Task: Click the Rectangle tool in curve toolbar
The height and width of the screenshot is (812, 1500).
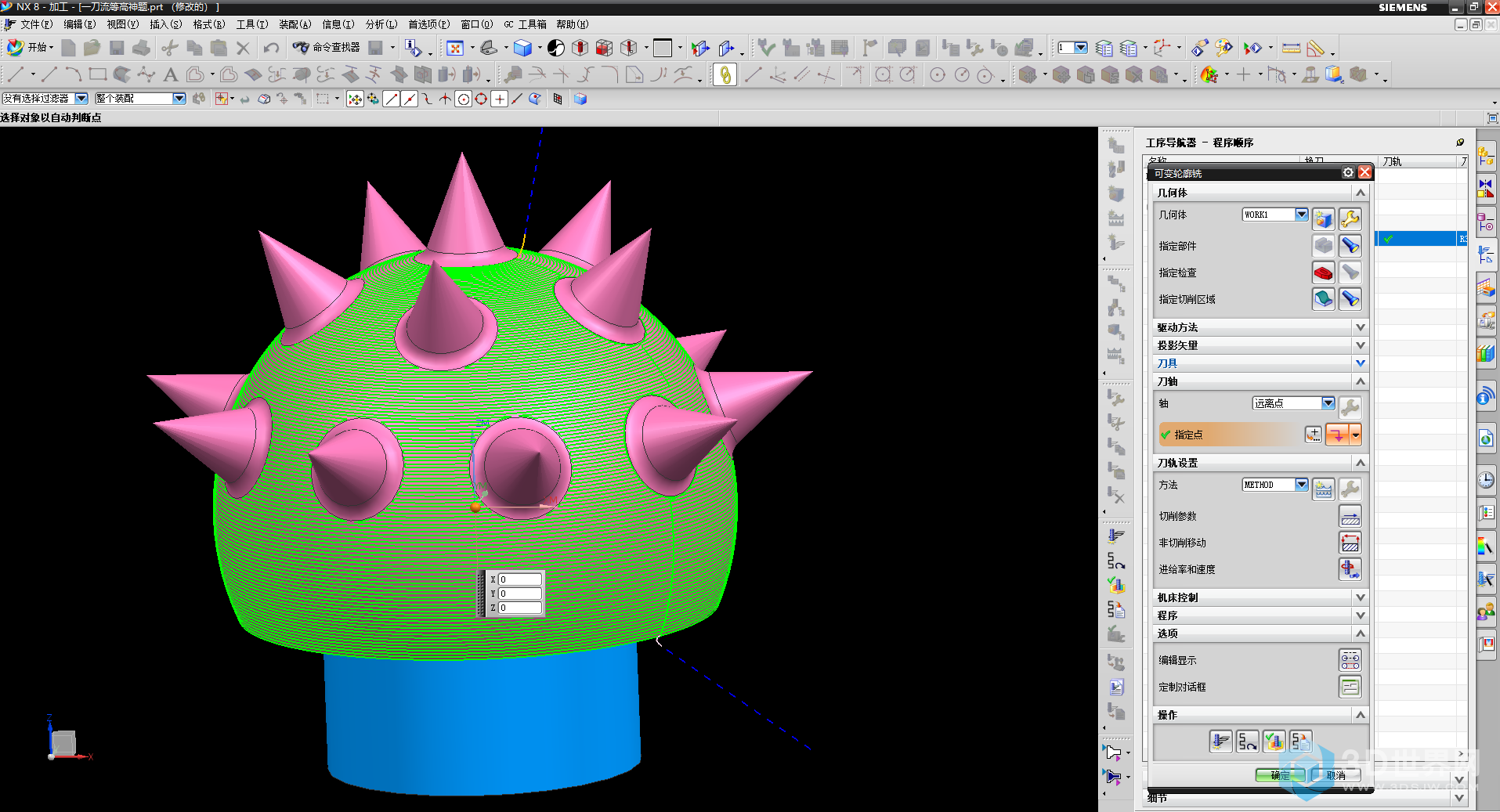Action: click(x=97, y=74)
